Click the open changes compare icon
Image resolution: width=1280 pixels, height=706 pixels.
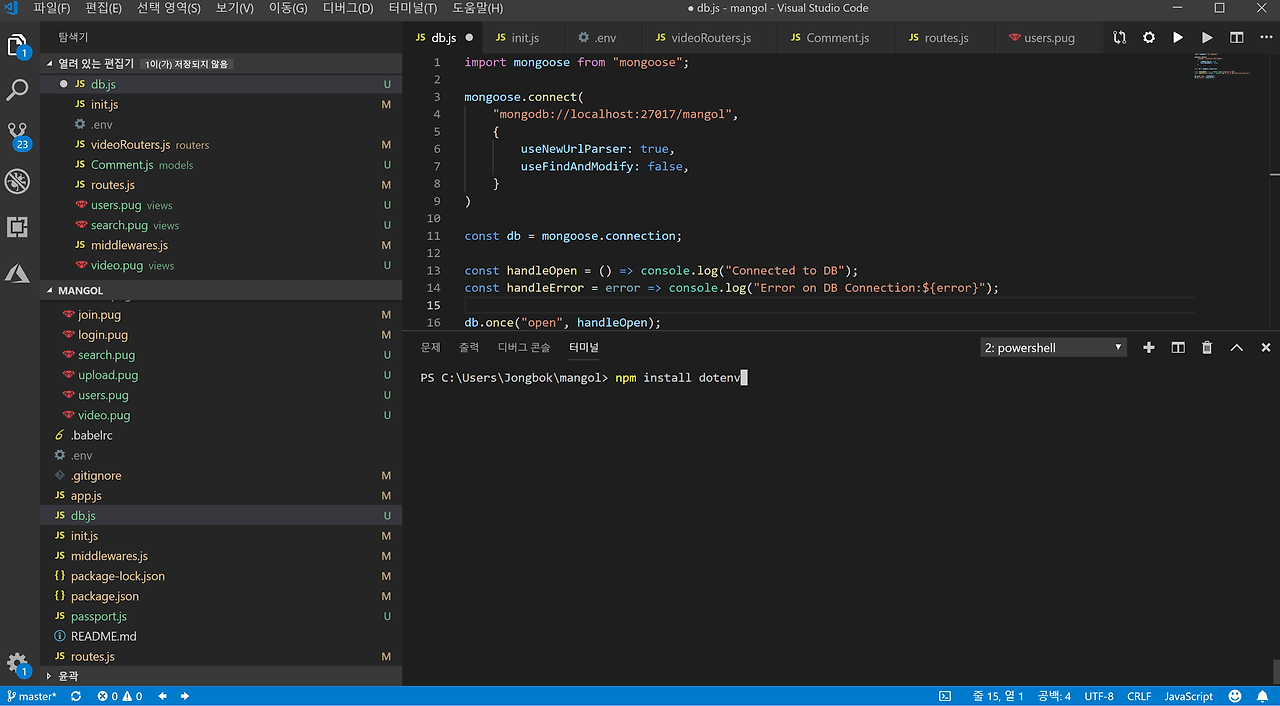1119,38
